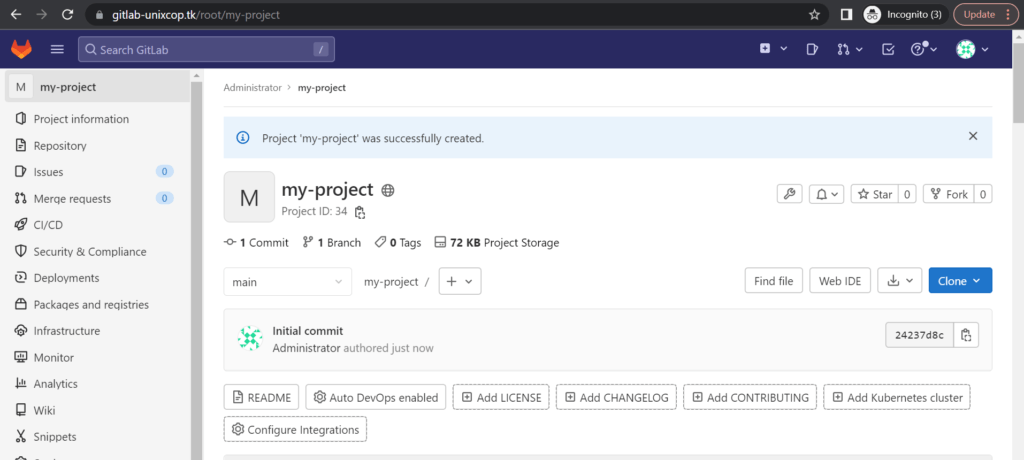Open the Web IDE
This screenshot has width=1024, height=460.
pos(840,280)
